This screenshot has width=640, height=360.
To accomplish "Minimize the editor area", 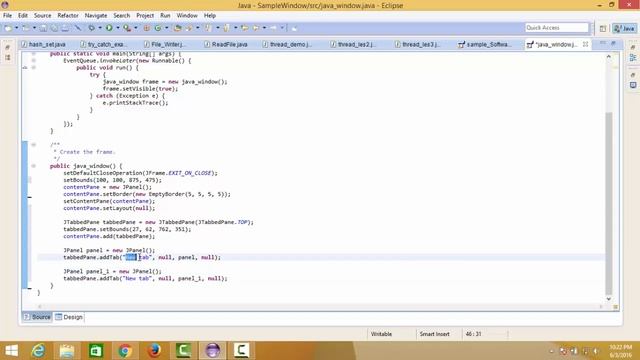I will (603, 43).
